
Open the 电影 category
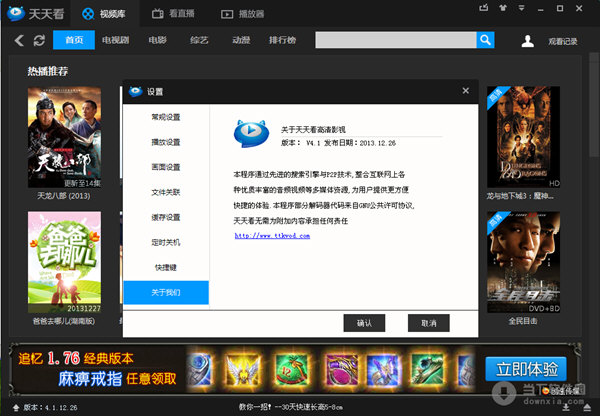pos(158,40)
